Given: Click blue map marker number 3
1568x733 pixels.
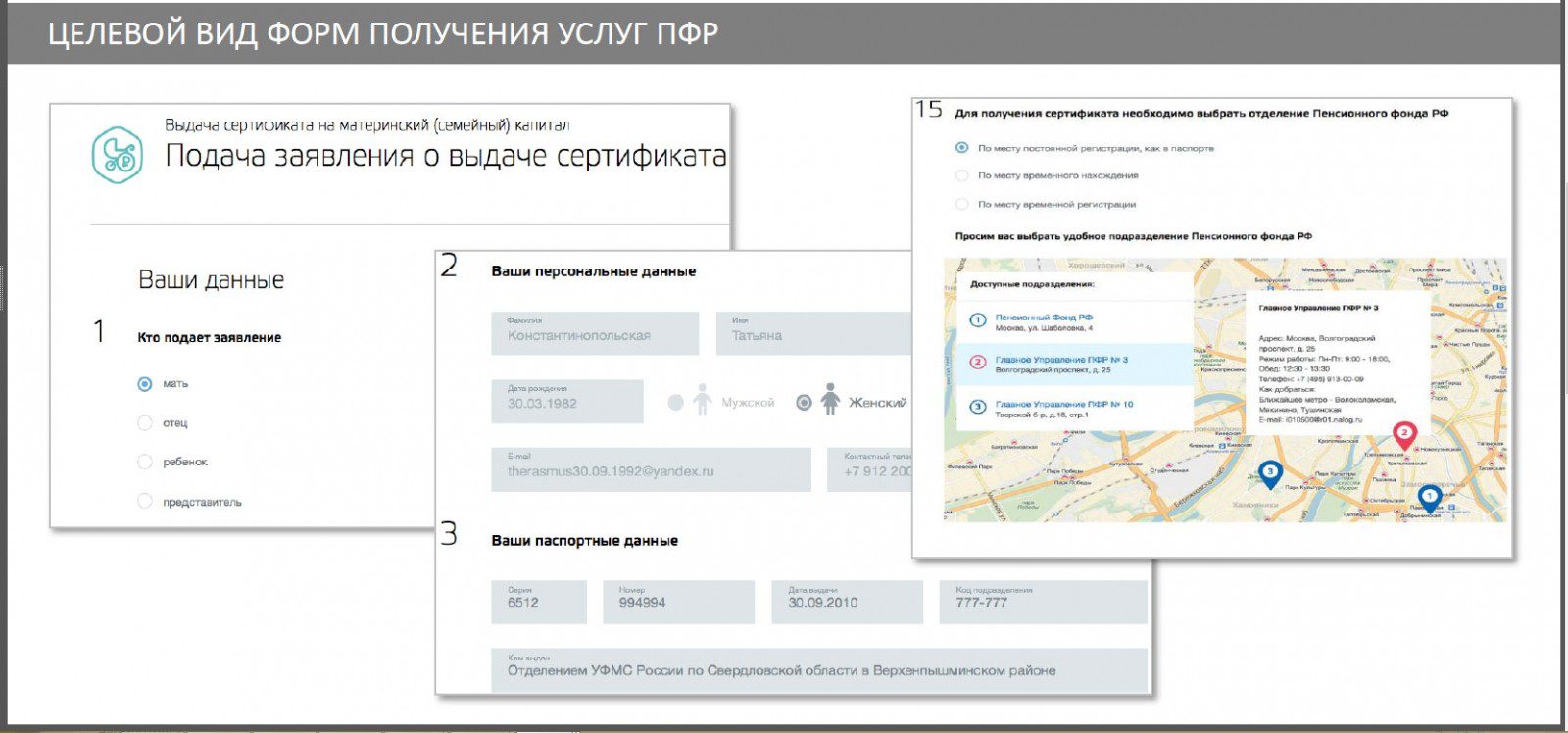Looking at the screenshot, I should (1270, 475).
